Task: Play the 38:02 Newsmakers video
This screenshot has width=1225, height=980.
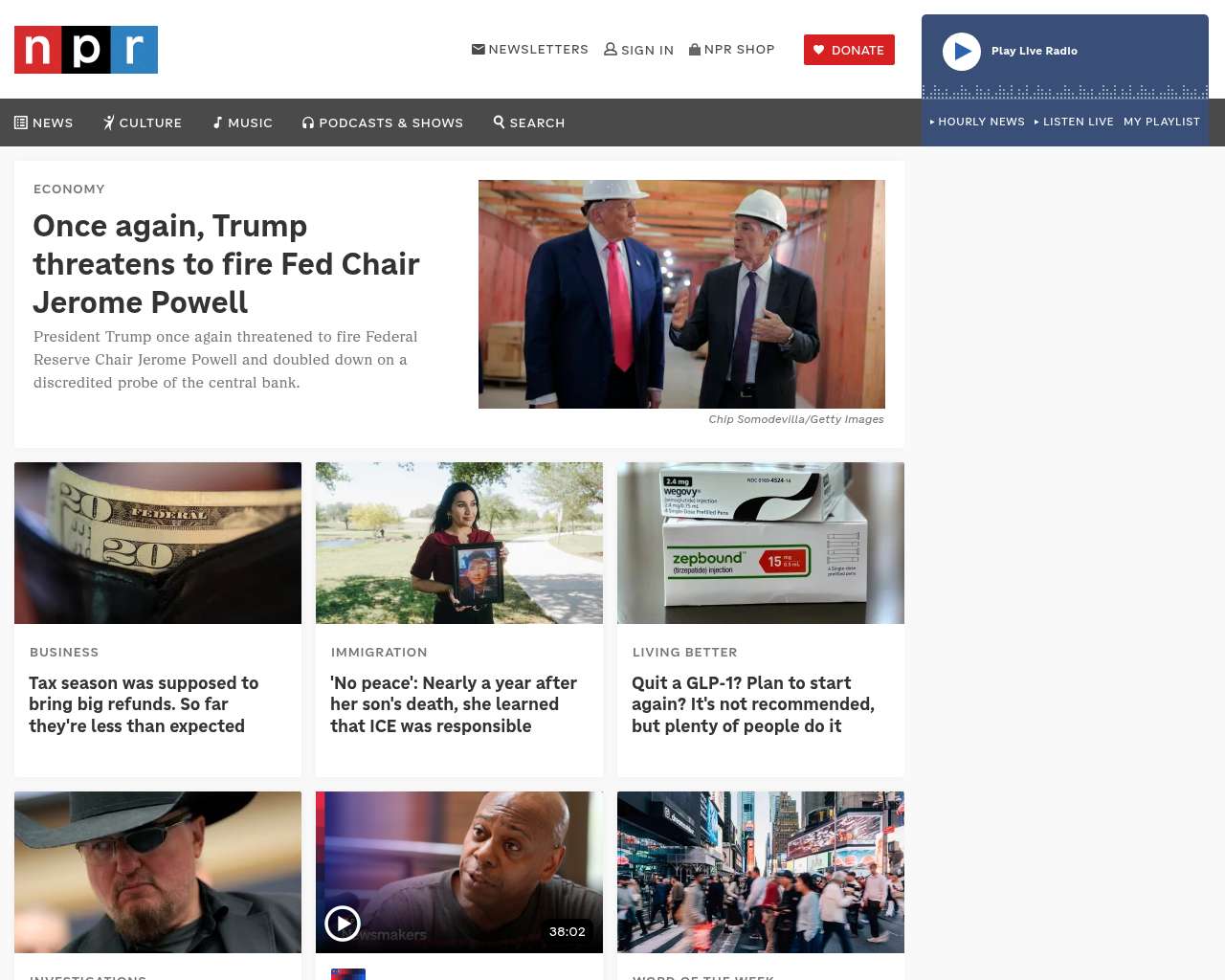Action: click(343, 924)
